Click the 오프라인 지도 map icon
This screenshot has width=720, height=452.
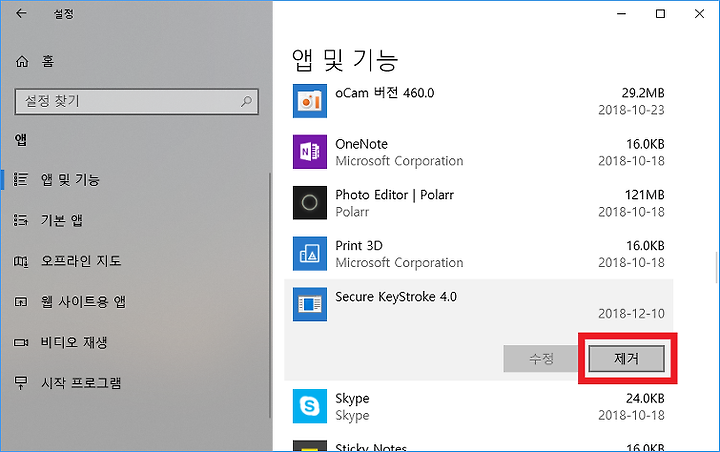(21, 261)
